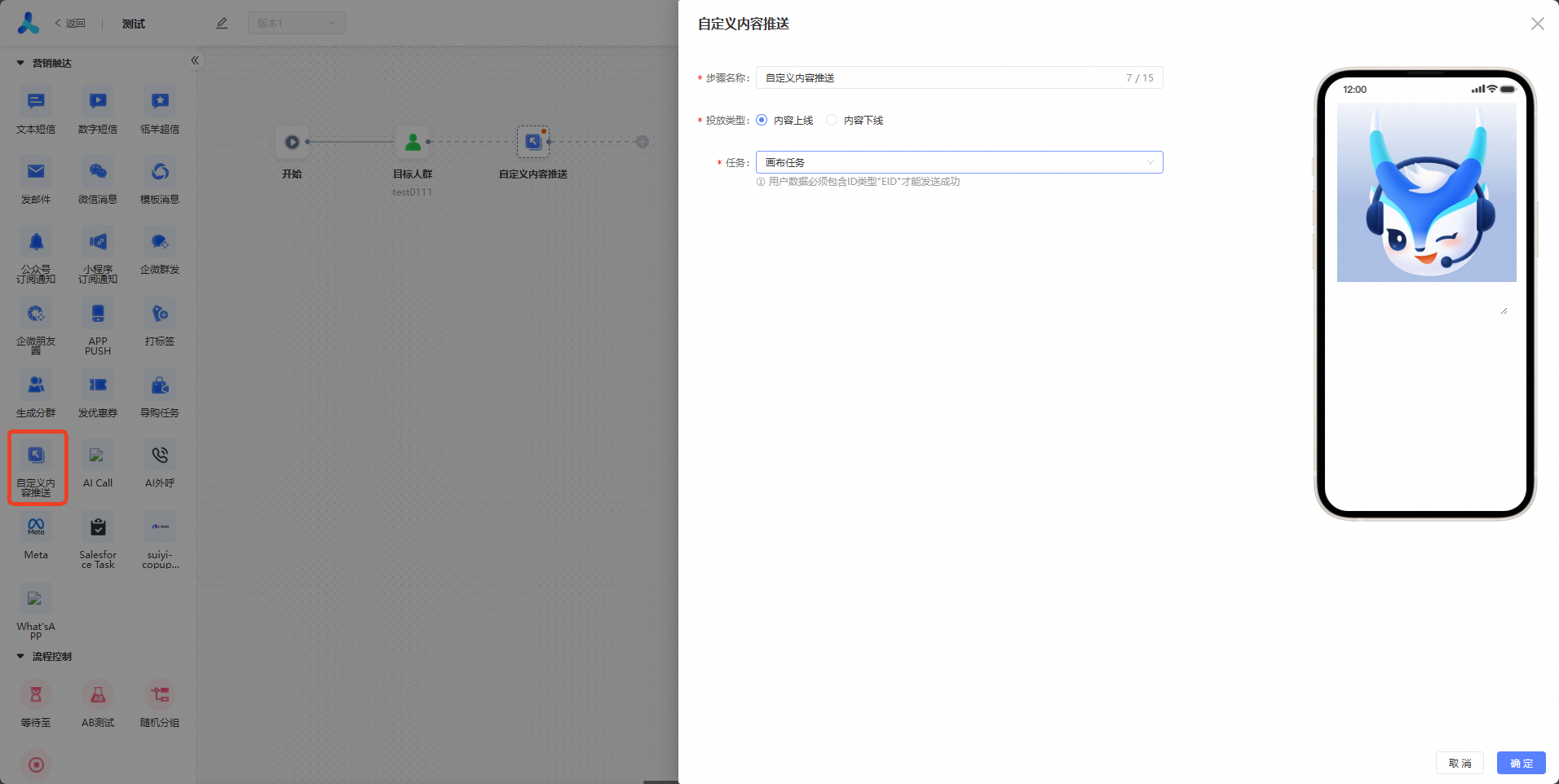Screen dimensions: 1559x784
Task: Click the 返回 back link
Action: click(70, 24)
